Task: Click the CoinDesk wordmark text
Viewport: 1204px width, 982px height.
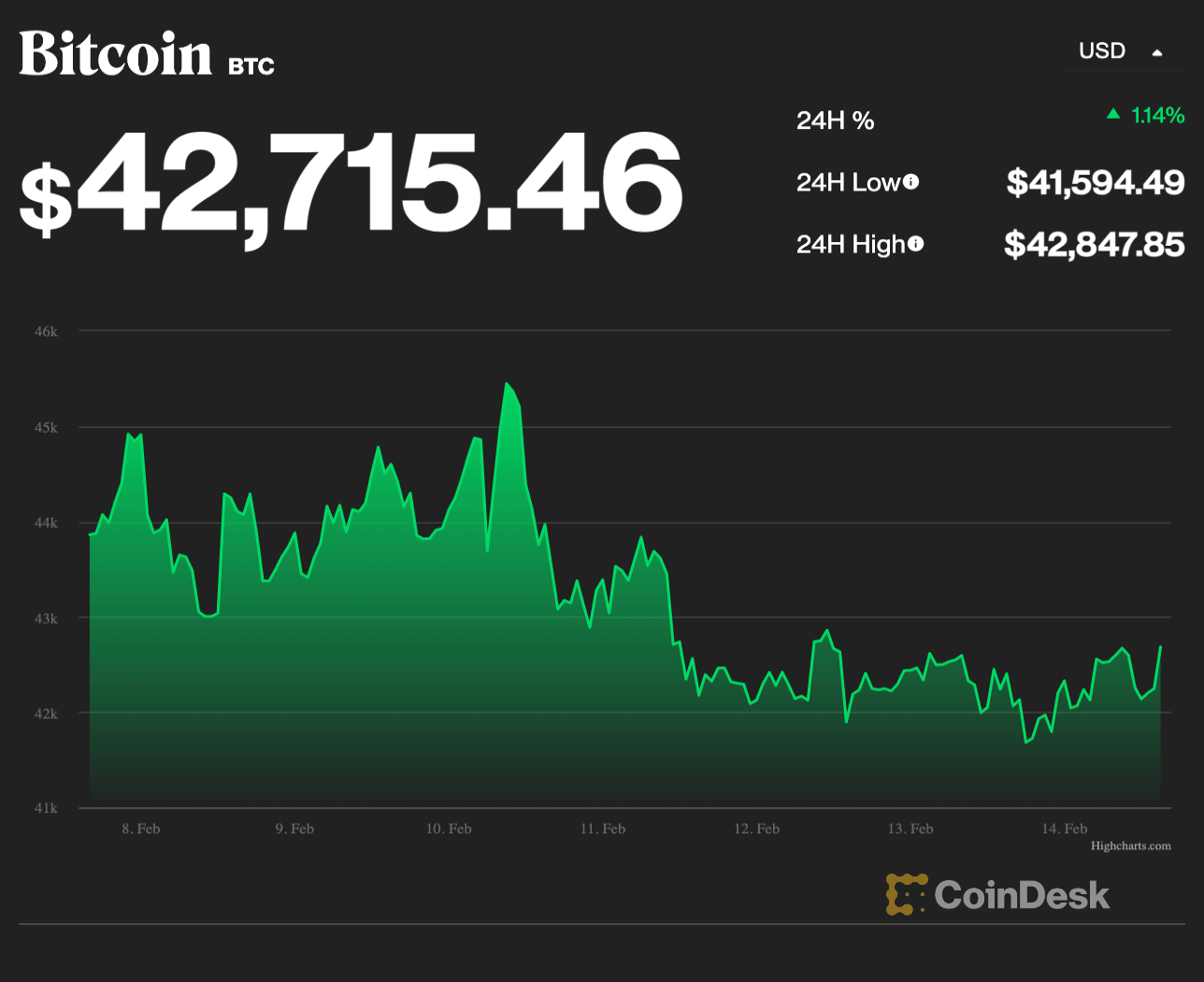Action: [1022, 895]
